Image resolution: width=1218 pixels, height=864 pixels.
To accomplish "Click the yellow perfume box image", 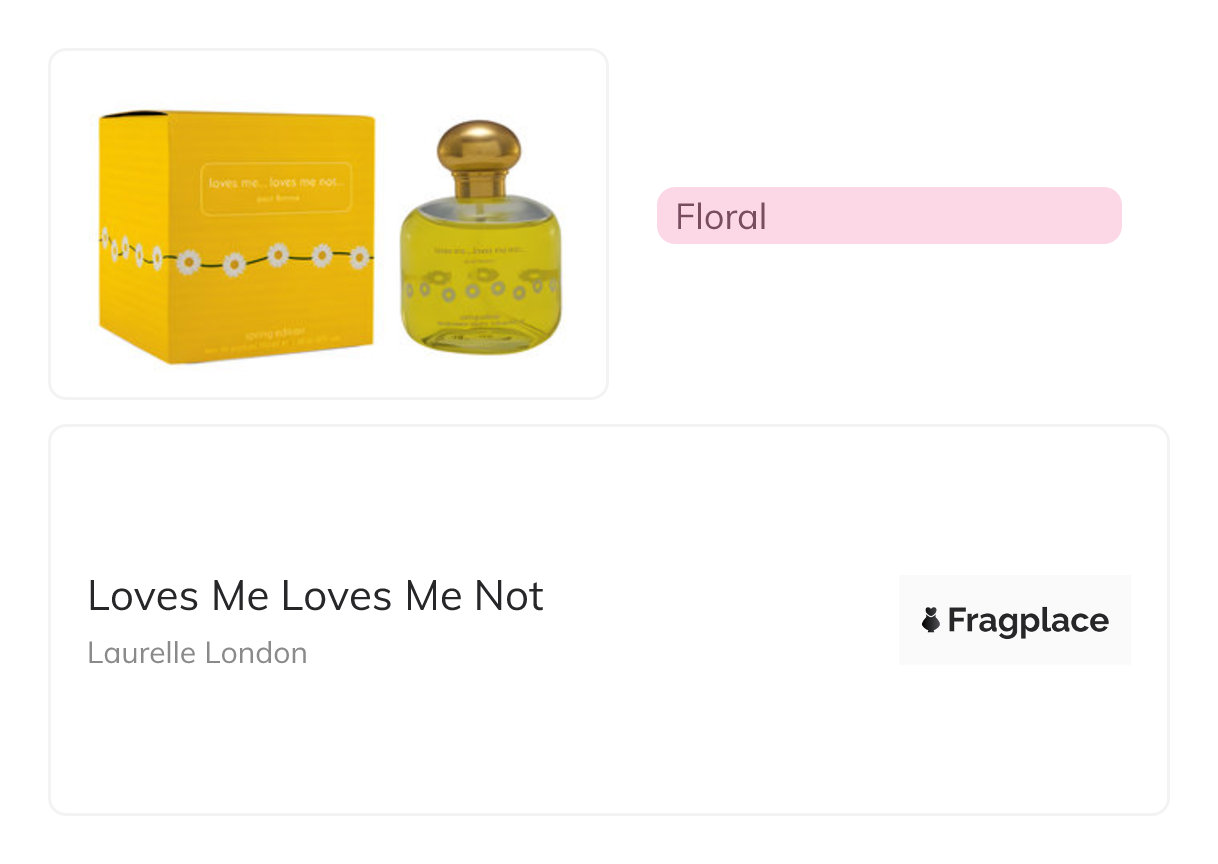I will pyautogui.click(x=237, y=235).
